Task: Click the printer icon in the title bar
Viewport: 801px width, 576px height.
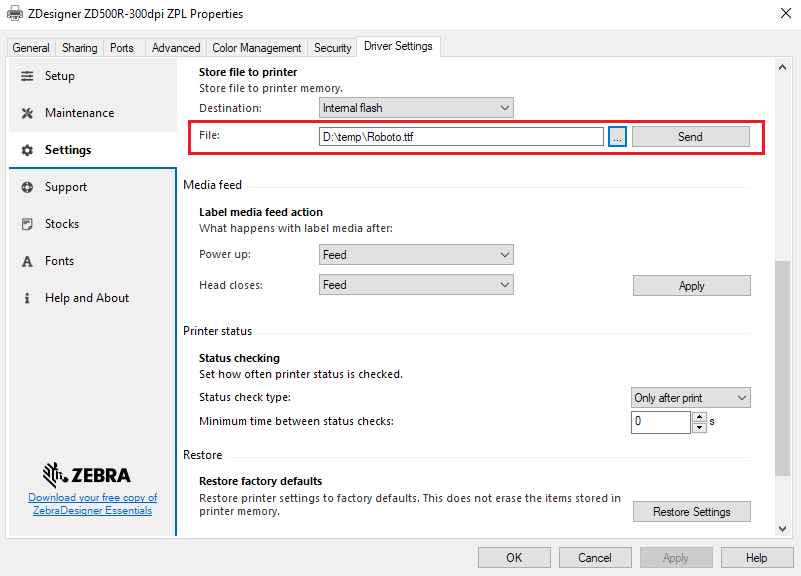Action: (x=14, y=14)
